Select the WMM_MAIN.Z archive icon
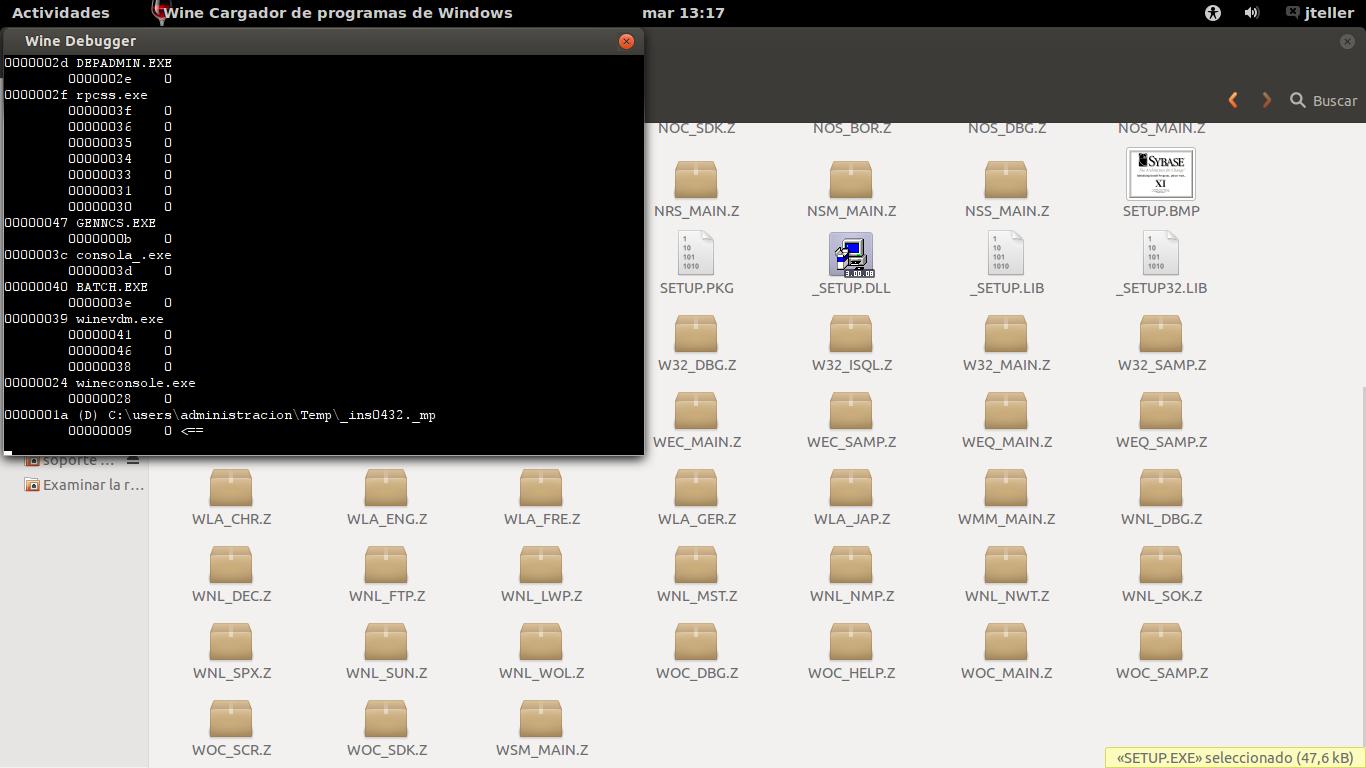Image resolution: width=1366 pixels, height=768 pixels. coord(1006,488)
